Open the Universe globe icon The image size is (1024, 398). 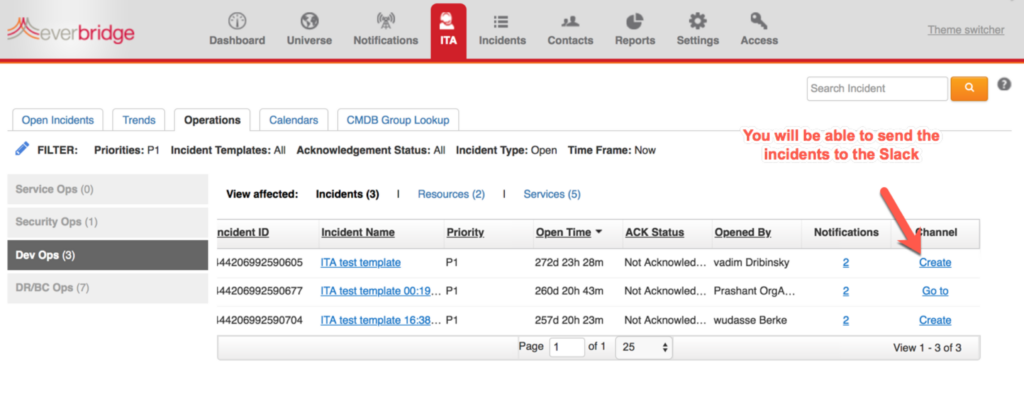(309, 22)
